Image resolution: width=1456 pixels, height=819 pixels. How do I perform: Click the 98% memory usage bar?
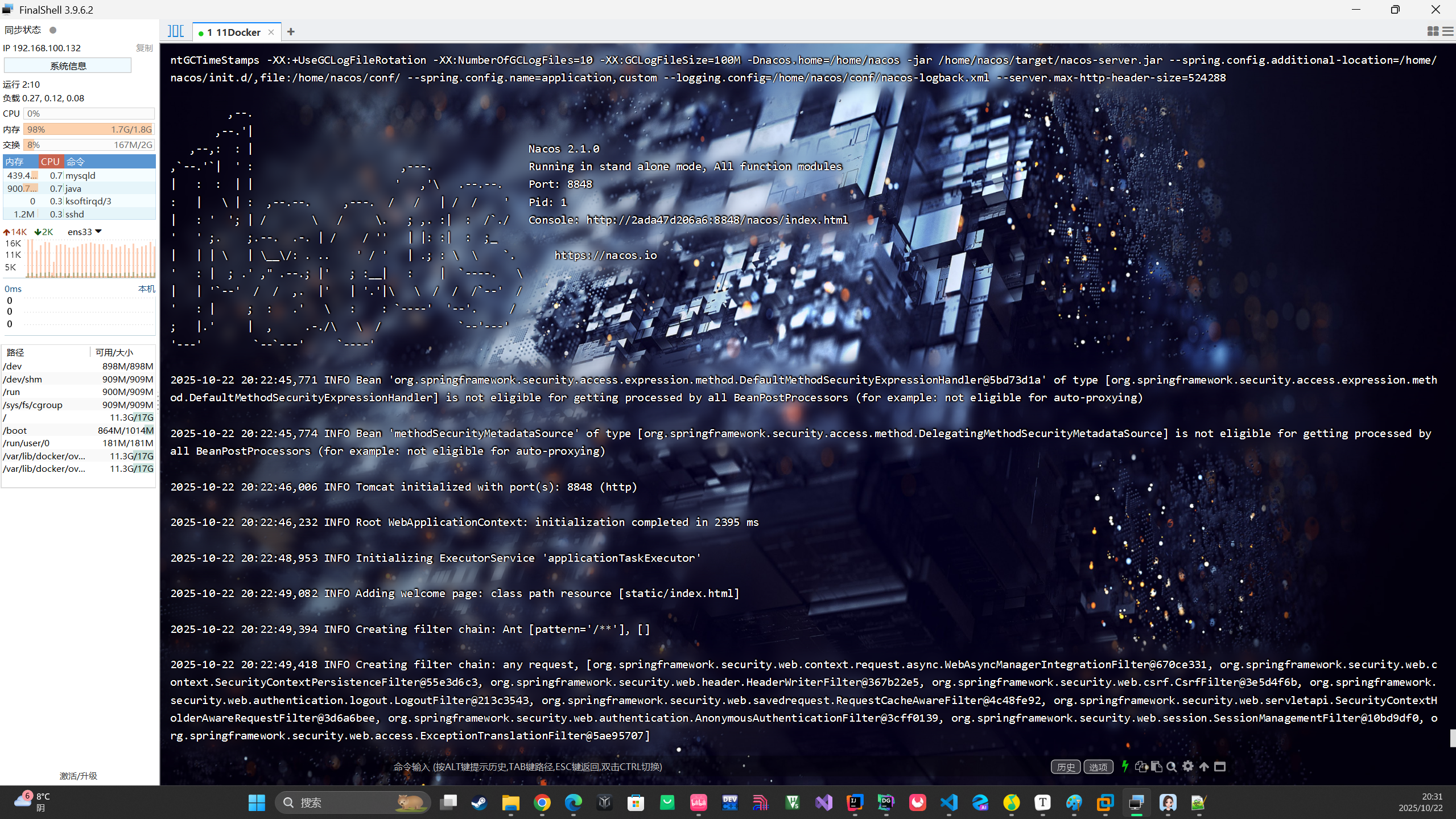click(88, 129)
